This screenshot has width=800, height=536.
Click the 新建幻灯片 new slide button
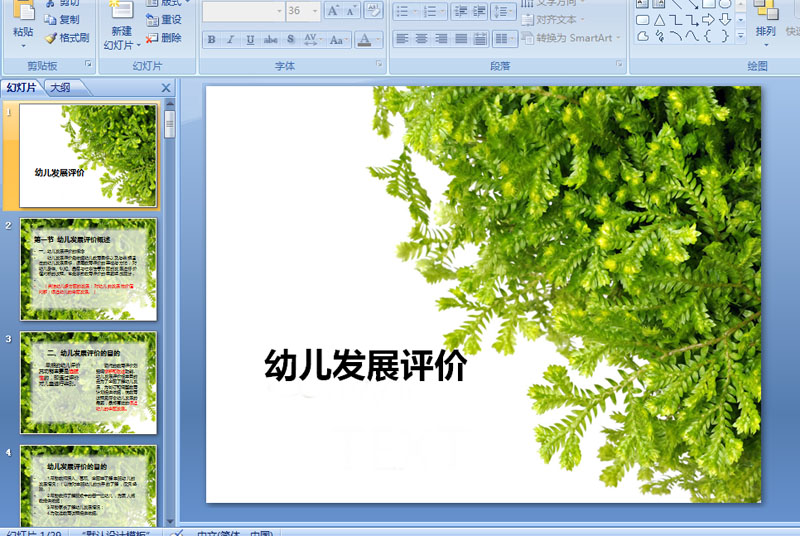(x=121, y=25)
